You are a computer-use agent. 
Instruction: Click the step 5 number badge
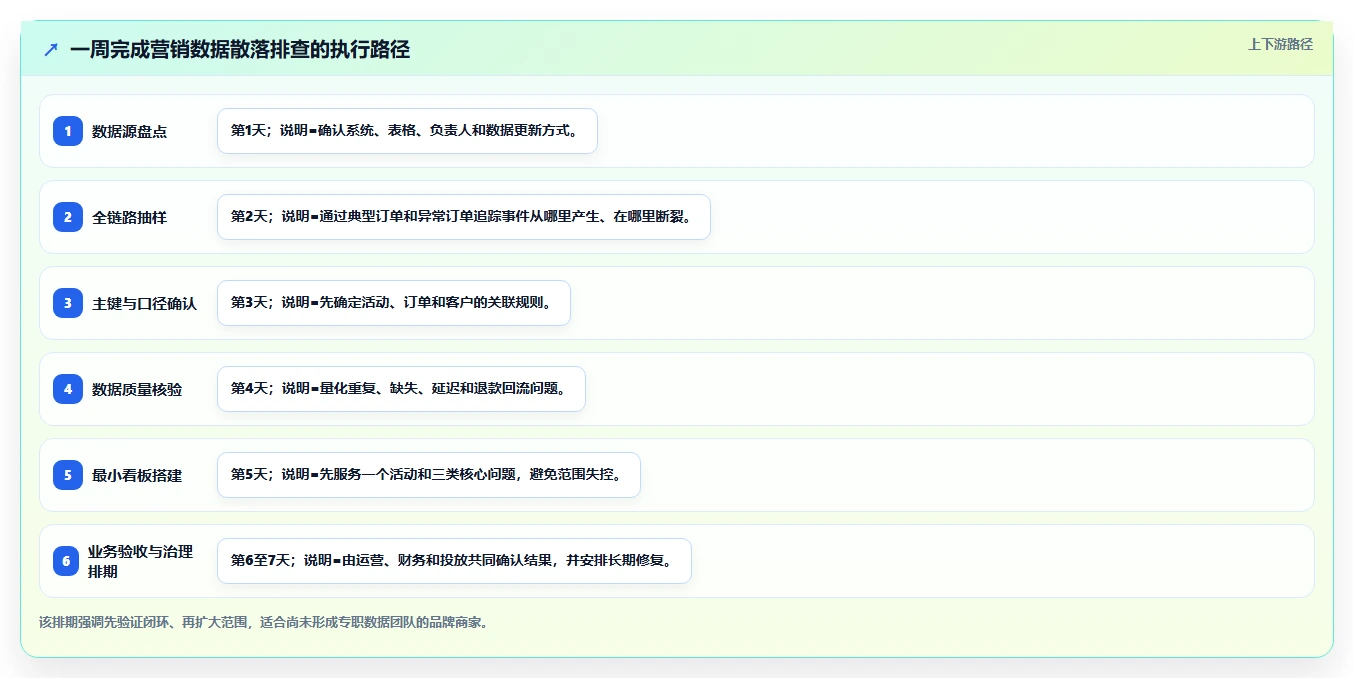[x=68, y=475]
